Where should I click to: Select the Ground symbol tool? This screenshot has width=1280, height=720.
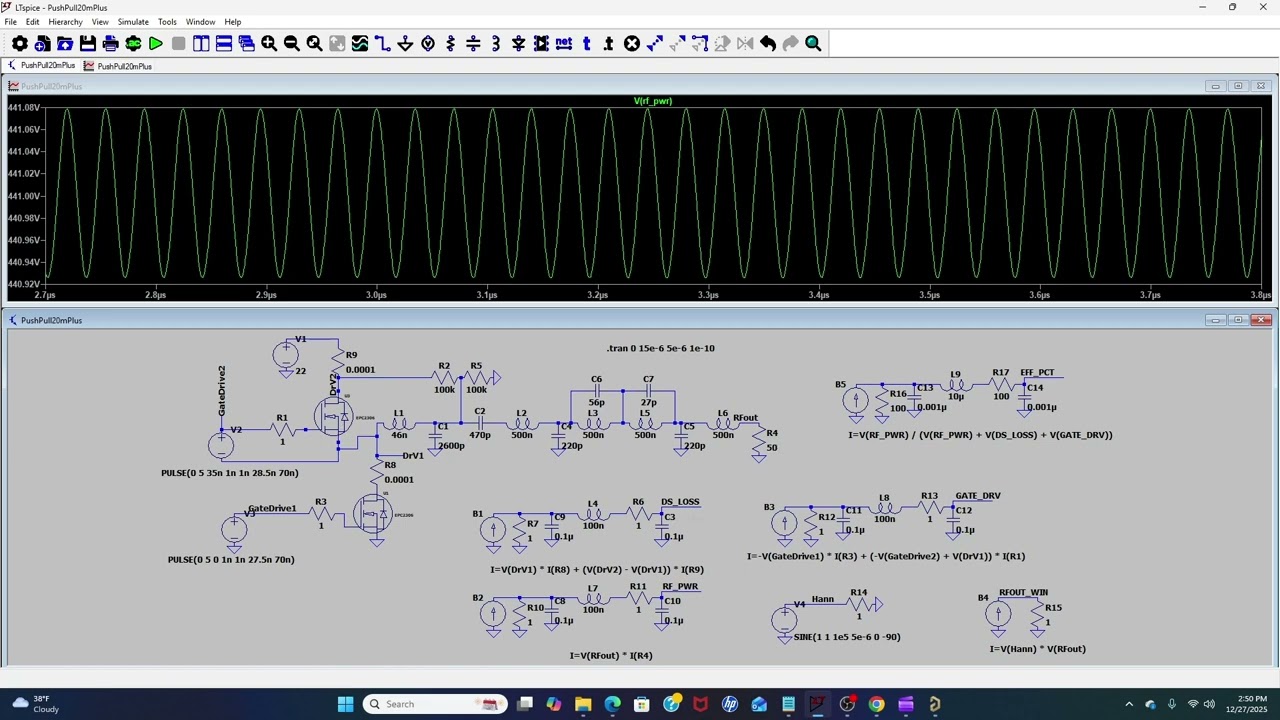(x=405, y=43)
